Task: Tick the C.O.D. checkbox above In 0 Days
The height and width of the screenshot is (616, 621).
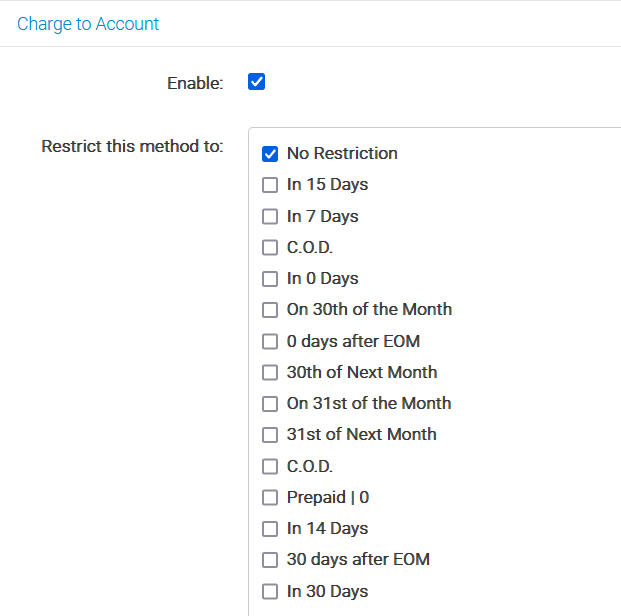Action: (270, 247)
